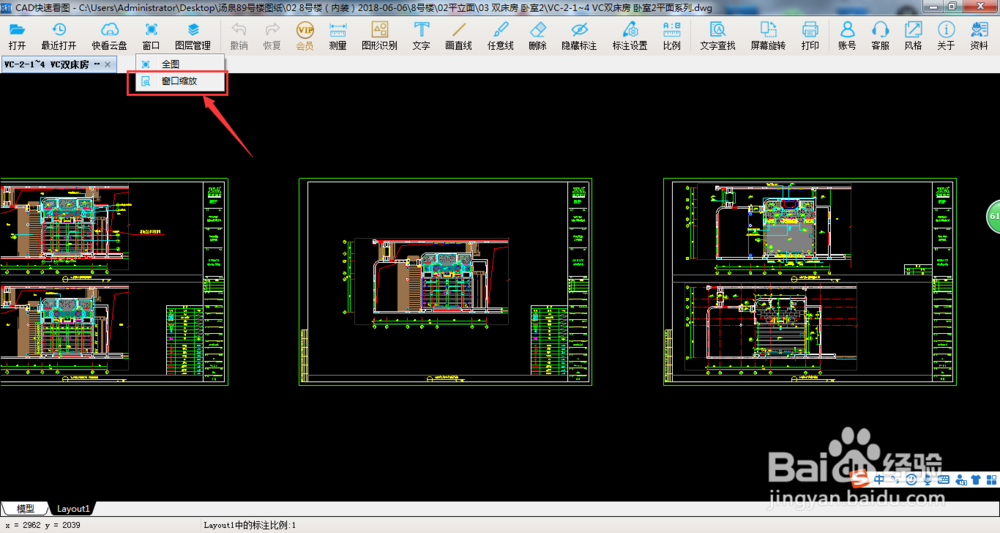Open the 快看云盘 cloud drive

[109, 36]
